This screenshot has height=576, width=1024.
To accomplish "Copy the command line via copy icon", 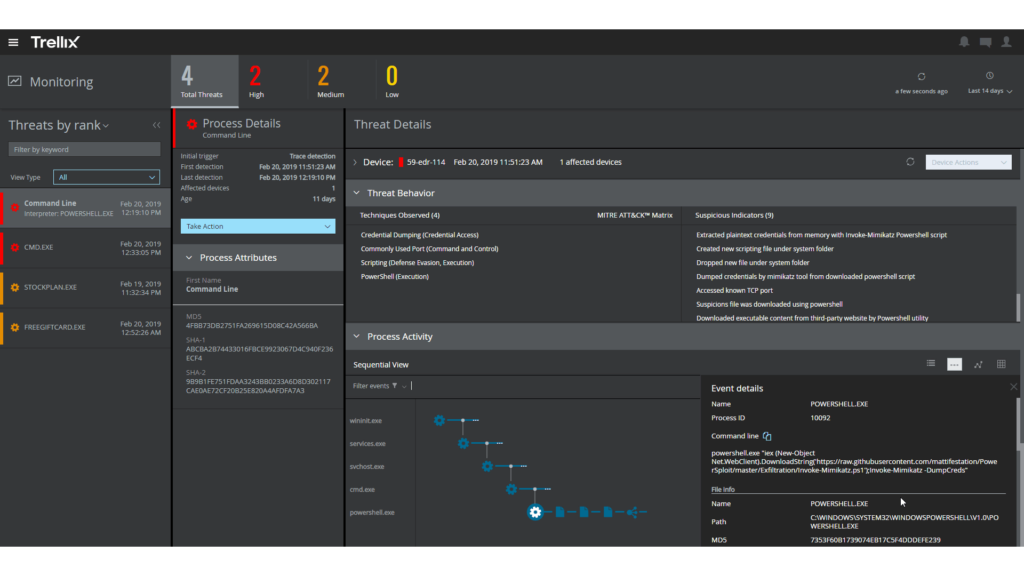I will click(x=767, y=436).
